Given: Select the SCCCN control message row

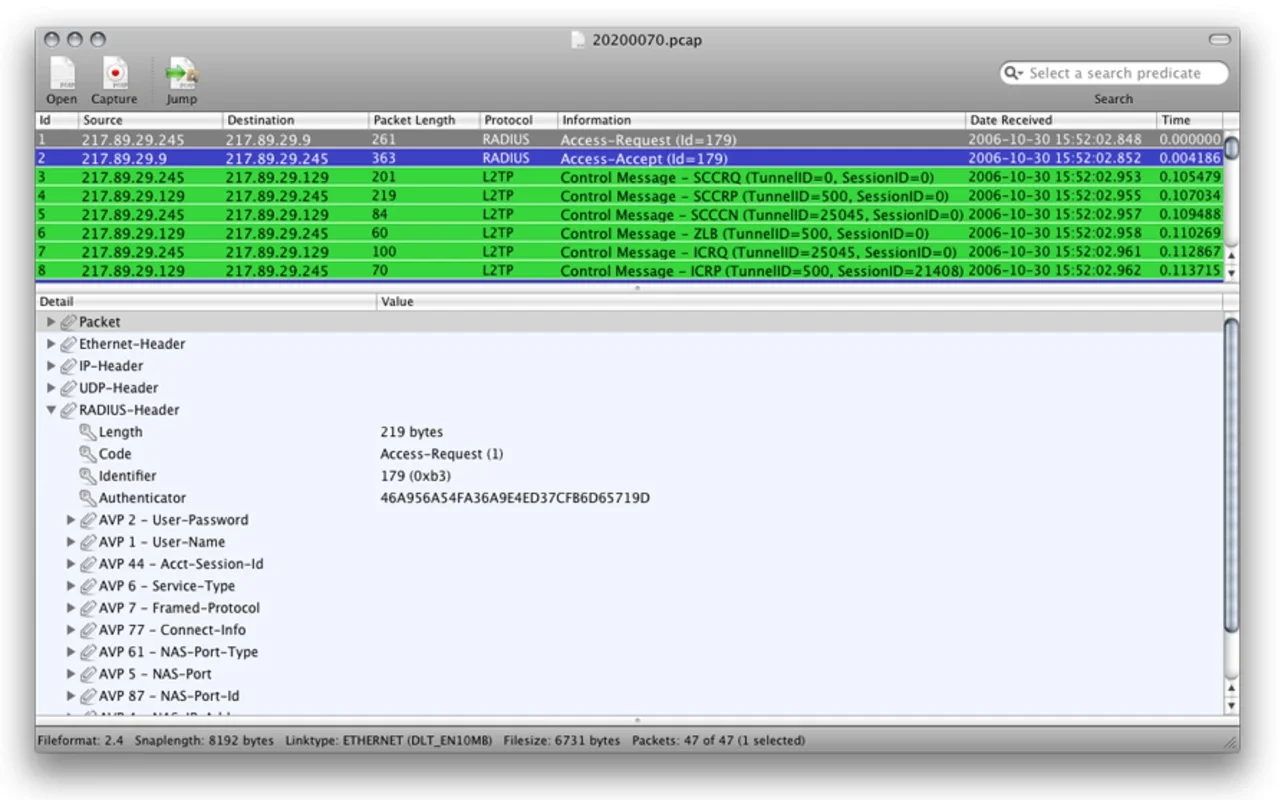Looking at the screenshot, I should click(629, 215).
